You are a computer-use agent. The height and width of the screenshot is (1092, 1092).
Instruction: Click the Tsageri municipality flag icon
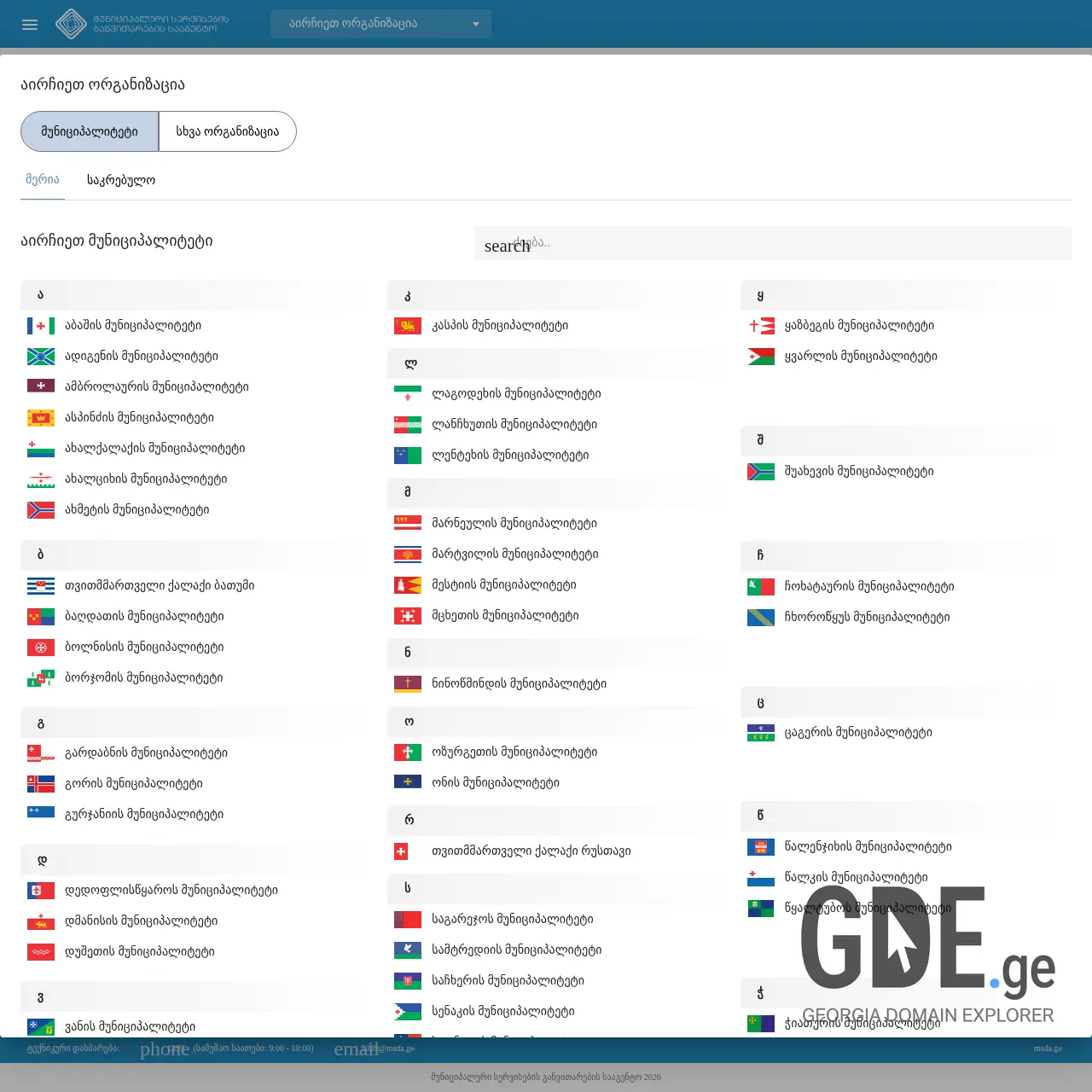760,732
